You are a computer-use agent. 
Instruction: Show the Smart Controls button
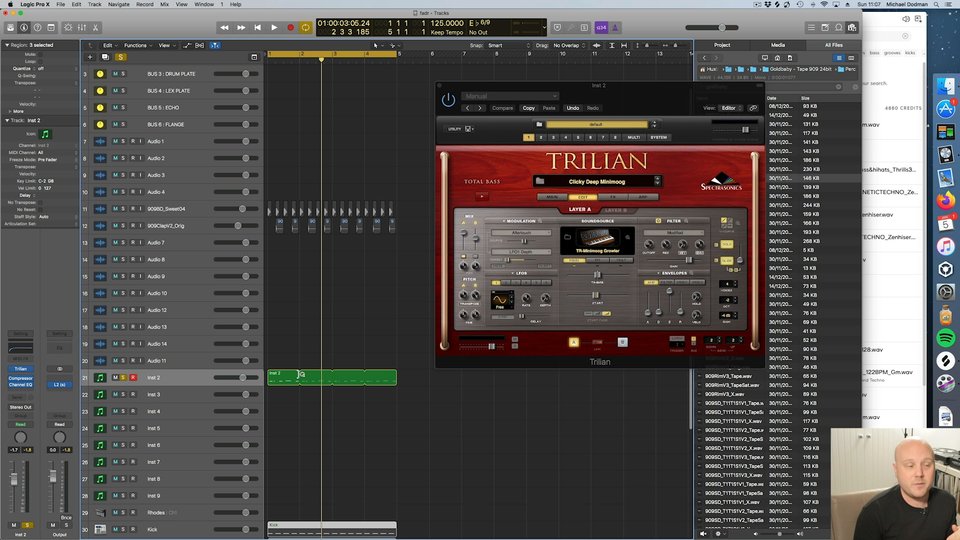pyautogui.click(x=68, y=28)
